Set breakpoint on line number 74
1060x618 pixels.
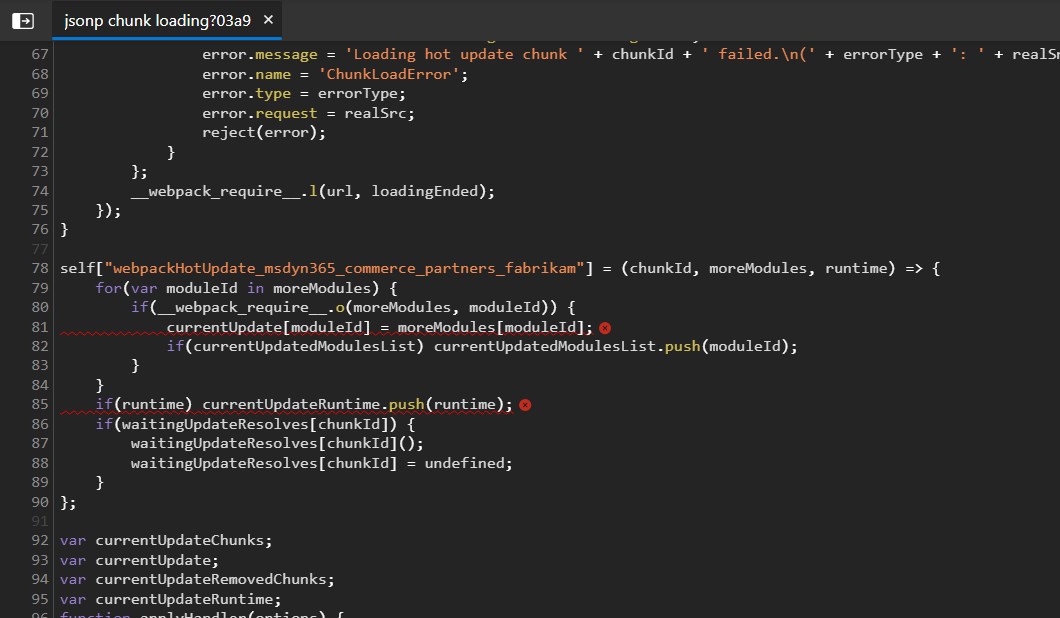point(40,191)
